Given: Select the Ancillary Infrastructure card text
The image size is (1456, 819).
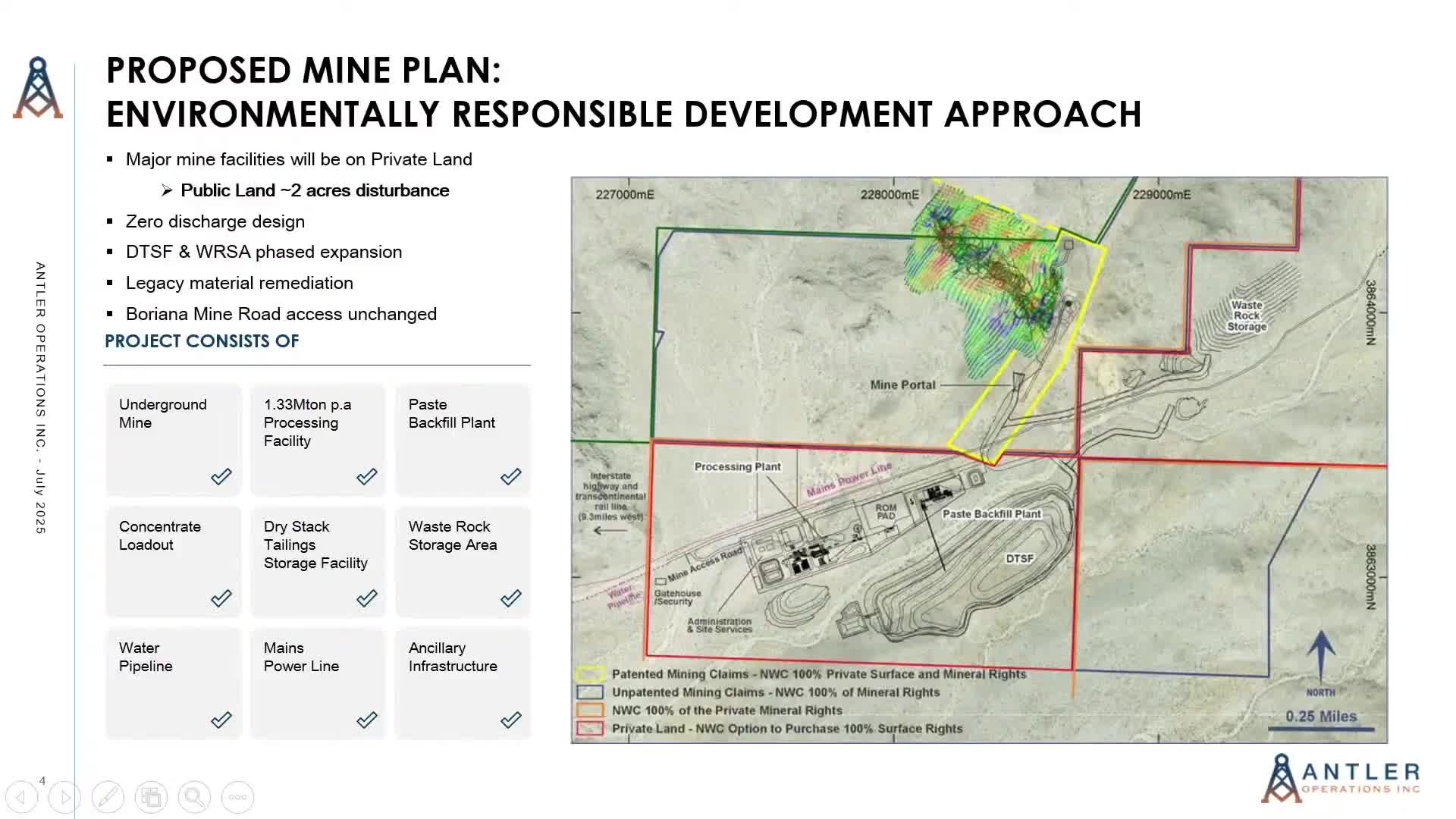Looking at the screenshot, I should click(453, 657).
